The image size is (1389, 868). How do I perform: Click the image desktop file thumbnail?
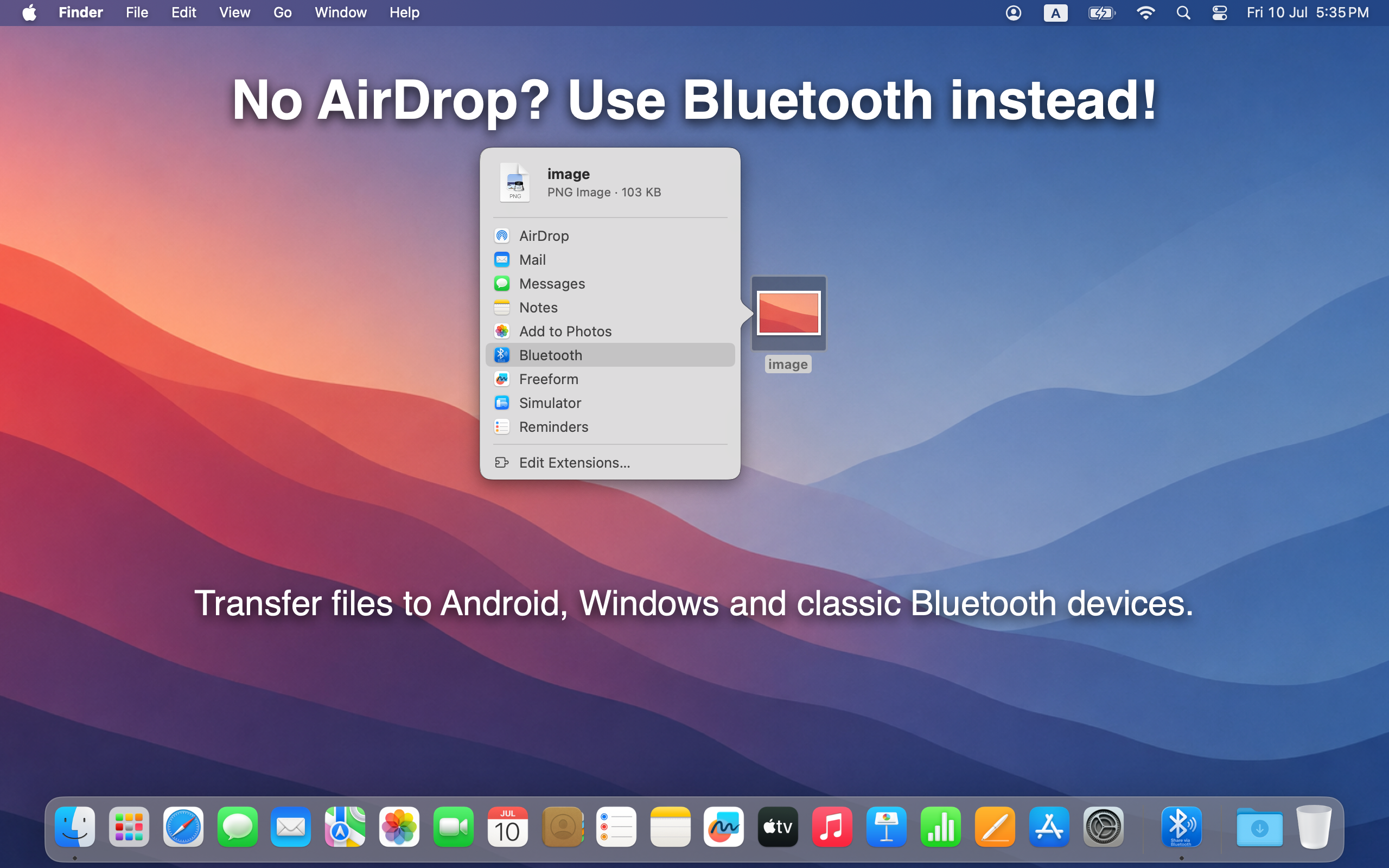[788, 314]
